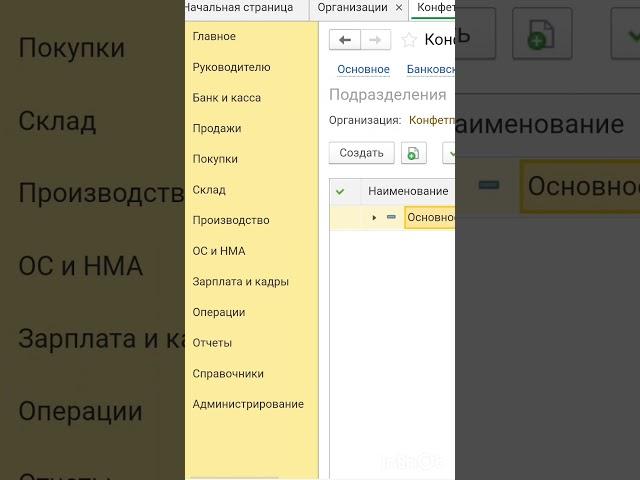
Task: Open the Руководителю section
Action: click(x=231, y=67)
